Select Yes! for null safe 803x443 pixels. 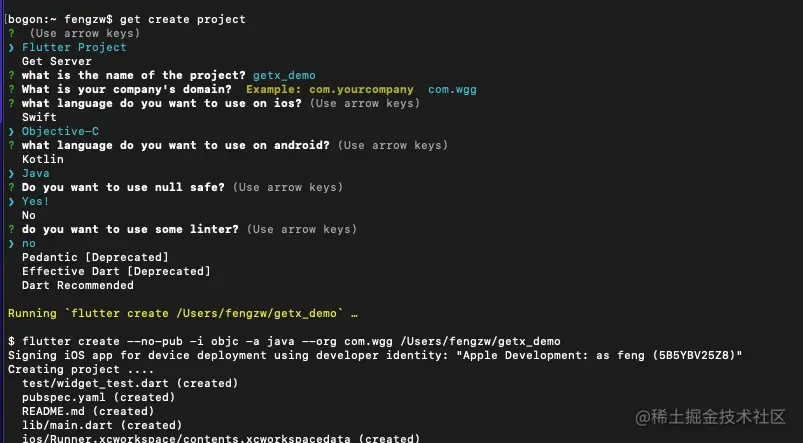[35, 201]
